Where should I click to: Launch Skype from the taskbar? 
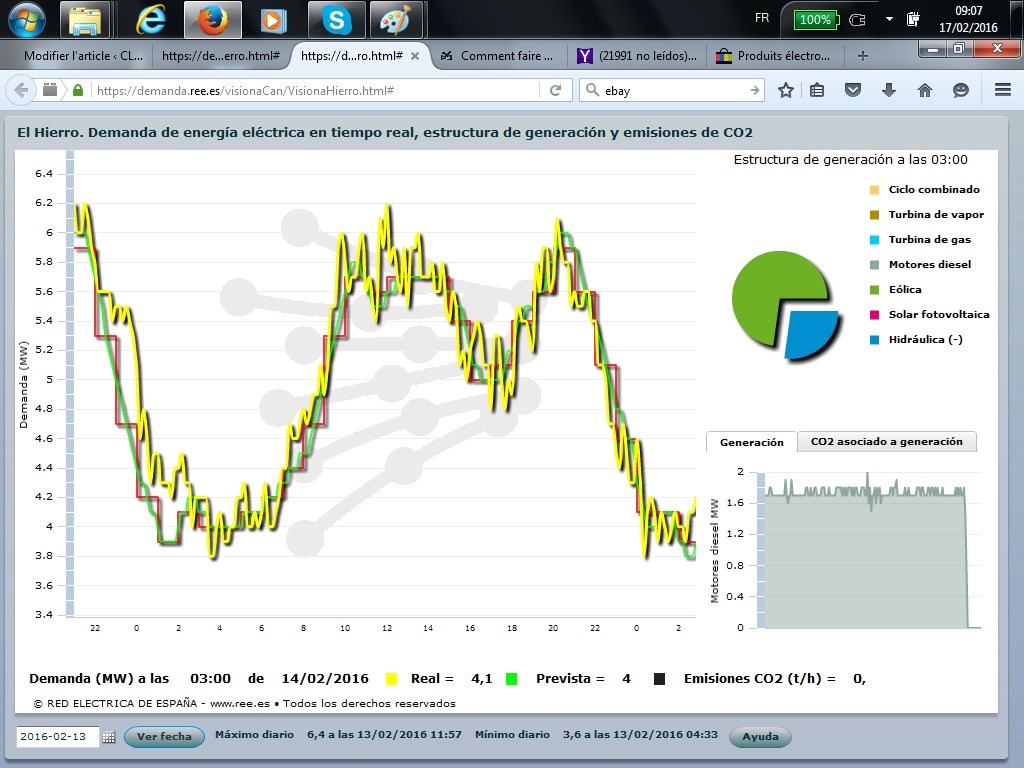click(337, 19)
